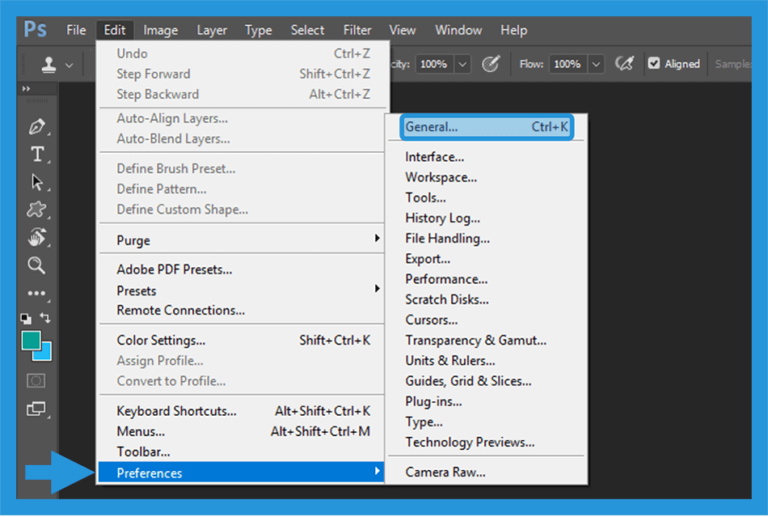Select the Zoom magnifier tool
This screenshot has height=517, width=768.
(36, 265)
